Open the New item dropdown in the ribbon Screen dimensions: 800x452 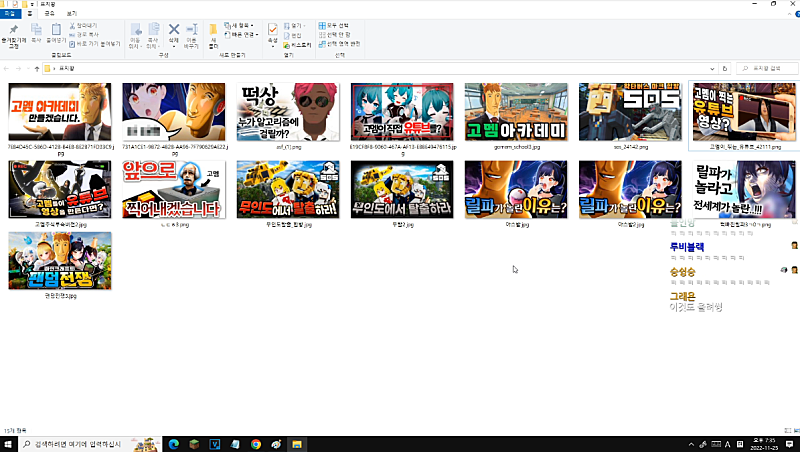tap(240, 25)
